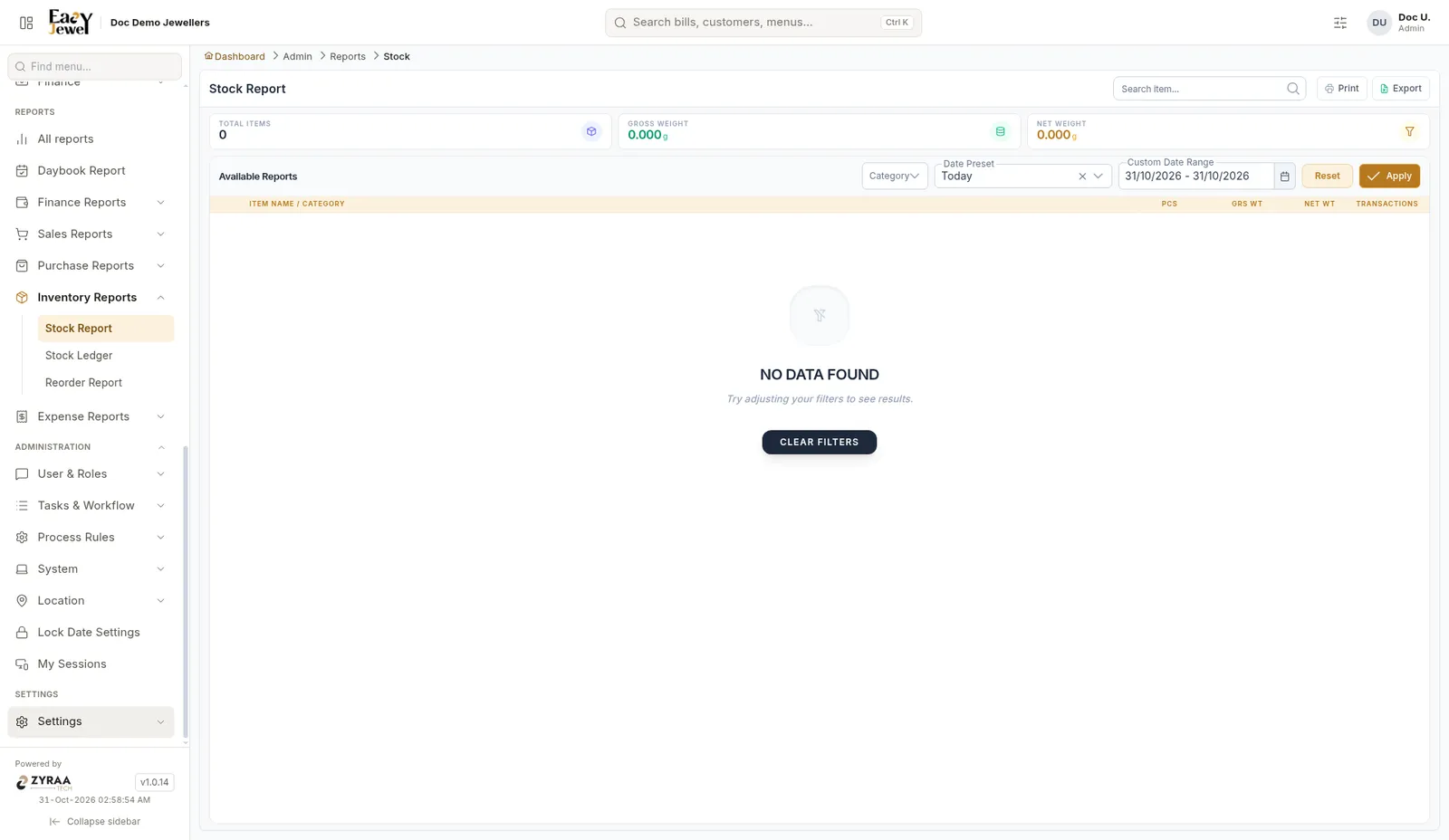Select Reorder Report submenu item
Viewport: 1449px width, 840px height.
[x=105, y=383]
